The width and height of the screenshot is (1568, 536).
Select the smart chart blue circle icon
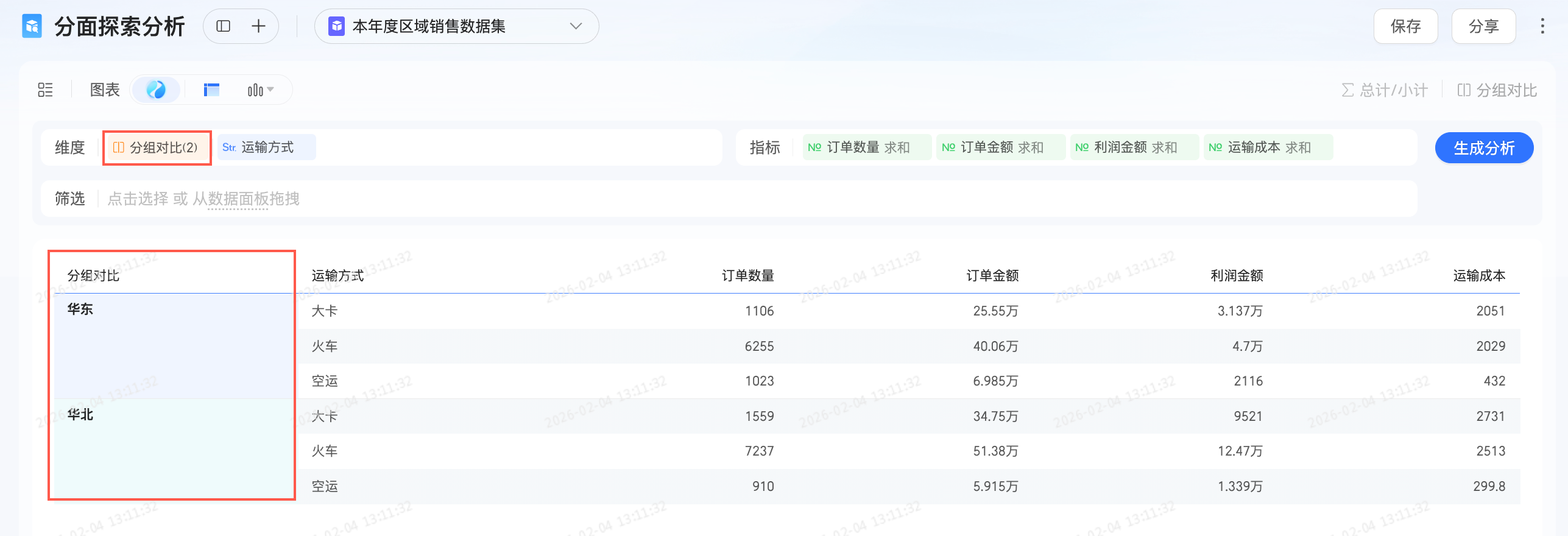tap(156, 90)
